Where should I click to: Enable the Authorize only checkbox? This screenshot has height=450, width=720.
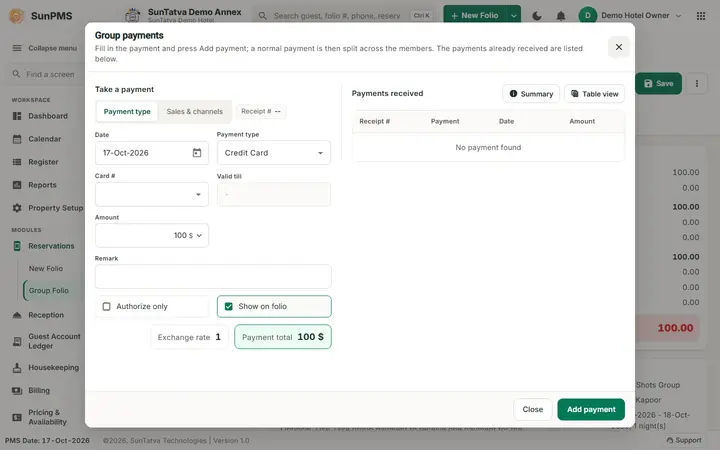(x=107, y=306)
